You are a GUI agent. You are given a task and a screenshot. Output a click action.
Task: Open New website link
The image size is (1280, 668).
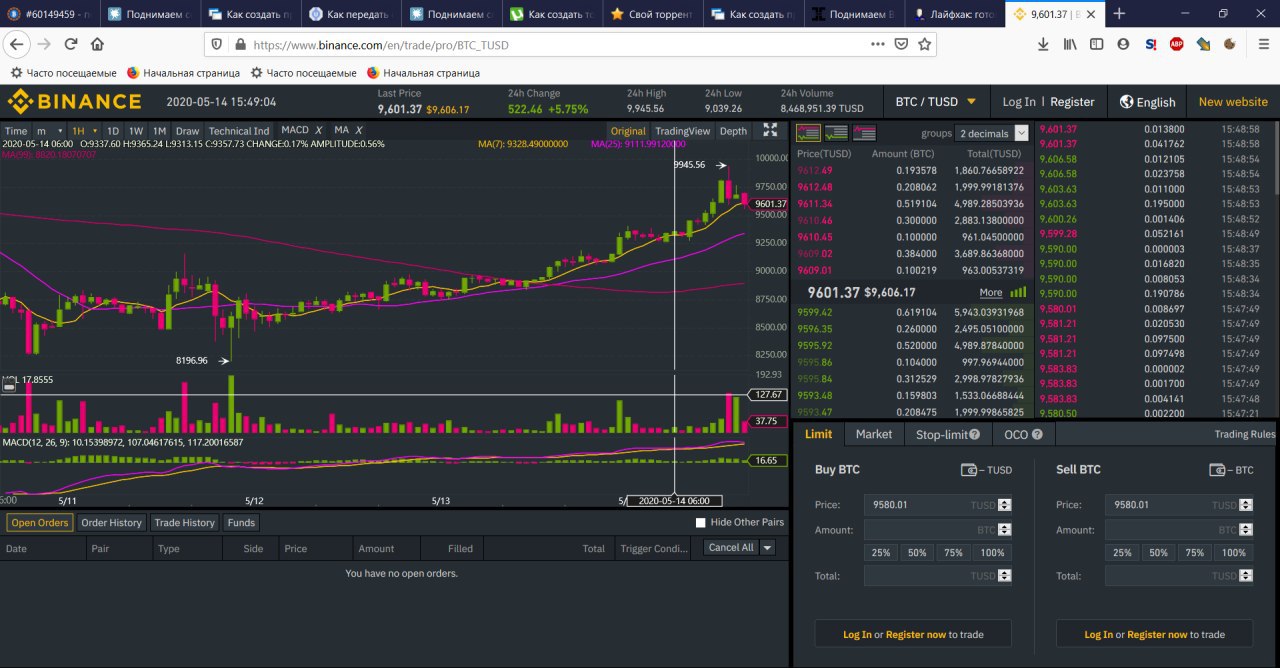[x=1233, y=101]
